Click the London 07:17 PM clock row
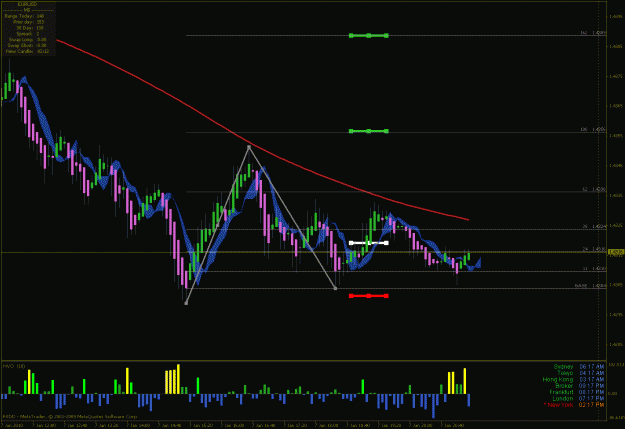The width and height of the screenshot is (625, 429). (x=579, y=398)
